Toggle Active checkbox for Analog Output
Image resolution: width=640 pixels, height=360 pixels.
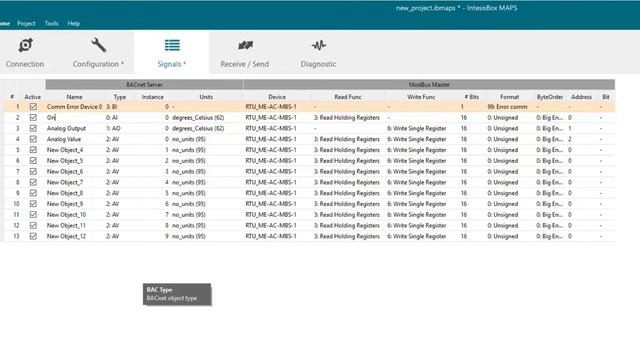[x=33, y=128]
